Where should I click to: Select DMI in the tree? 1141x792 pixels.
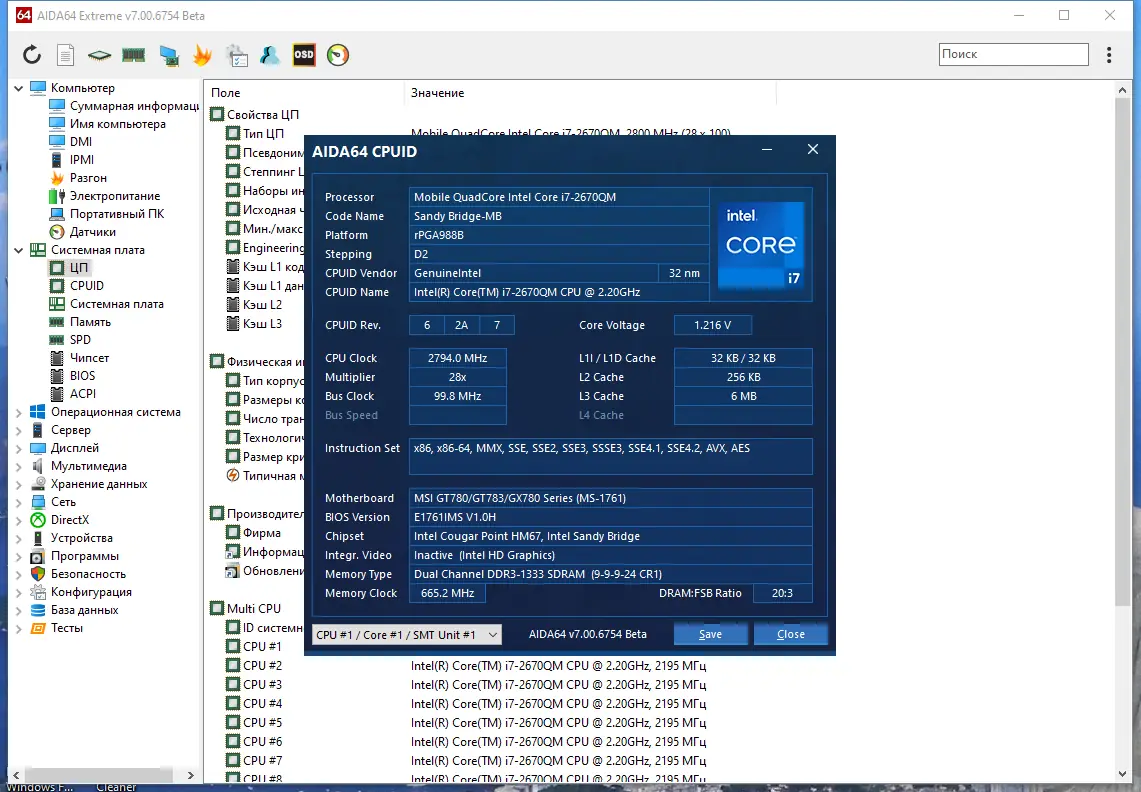pos(71,142)
